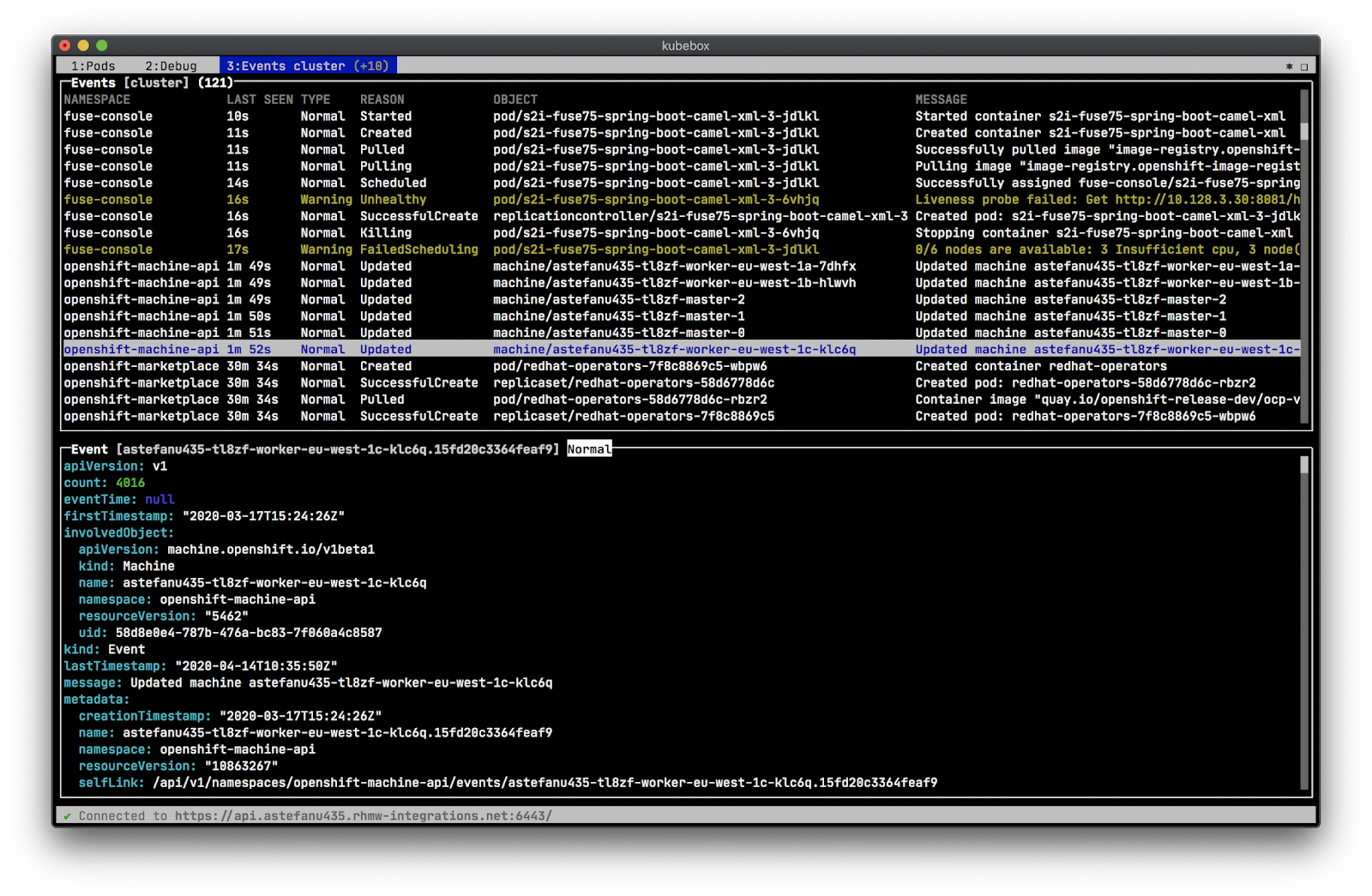This screenshot has width=1372, height=896.
Task: Select the Warning Unhealthy event row
Action: pyautogui.click(x=682, y=200)
